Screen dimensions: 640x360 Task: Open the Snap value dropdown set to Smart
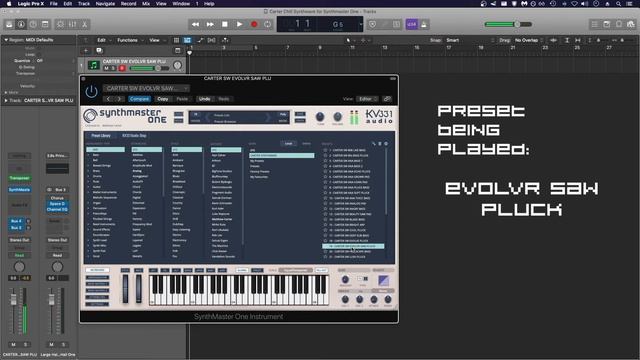[x=469, y=40]
